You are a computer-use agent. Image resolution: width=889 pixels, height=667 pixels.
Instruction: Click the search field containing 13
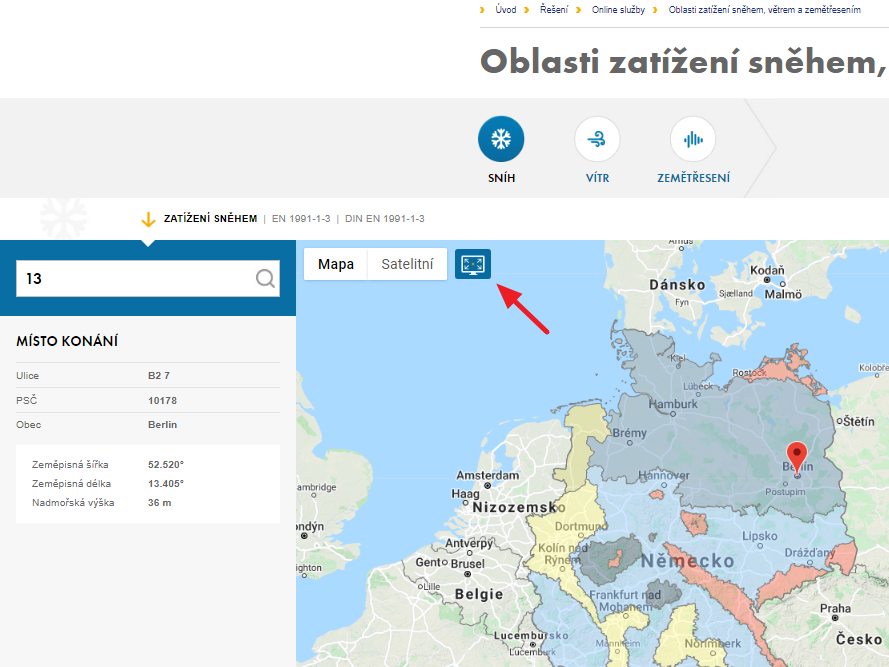(x=140, y=279)
